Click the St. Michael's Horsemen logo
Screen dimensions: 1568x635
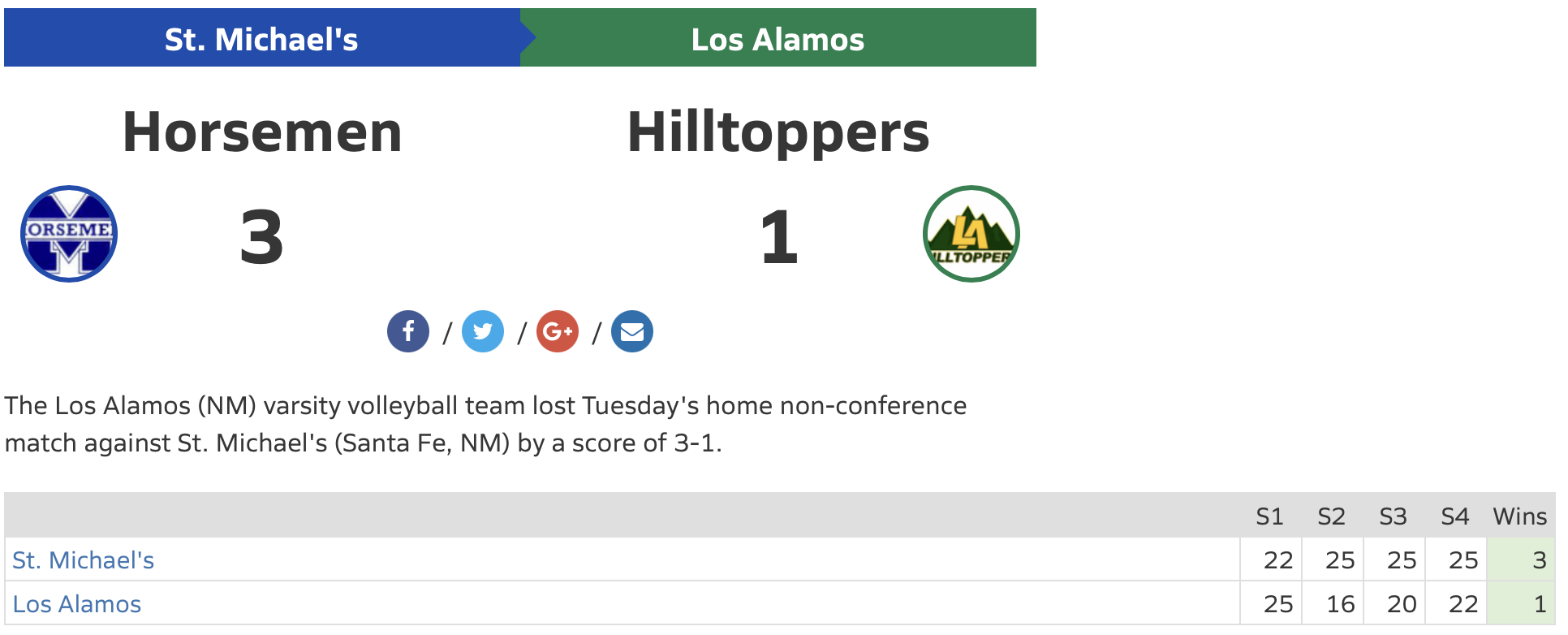[x=69, y=234]
